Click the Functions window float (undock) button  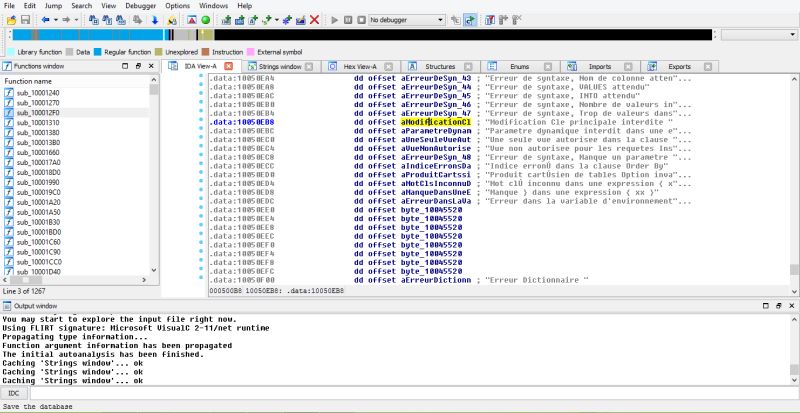(x=138, y=66)
